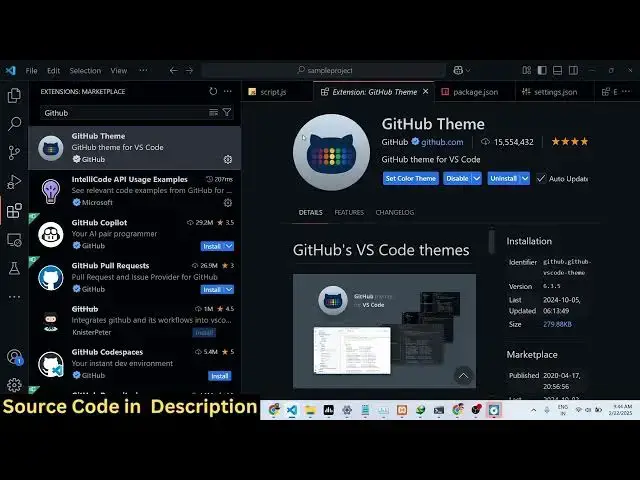Open the View menu
Viewport: 640px width, 480px height.
[x=119, y=70]
